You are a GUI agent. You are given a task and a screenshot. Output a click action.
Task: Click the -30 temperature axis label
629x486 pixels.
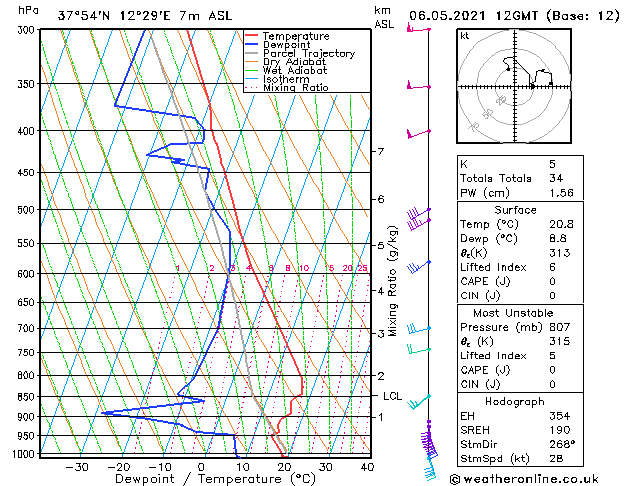tap(77, 467)
